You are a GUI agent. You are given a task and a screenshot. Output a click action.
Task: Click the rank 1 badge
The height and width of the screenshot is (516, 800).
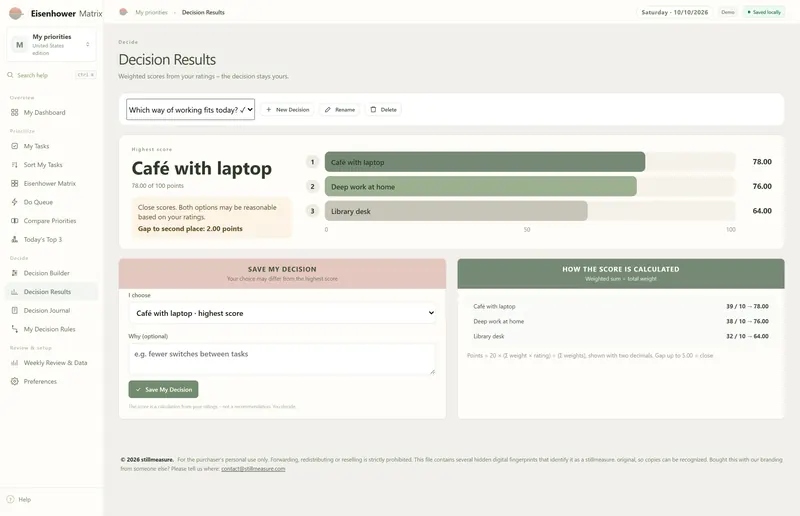click(312, 162)
